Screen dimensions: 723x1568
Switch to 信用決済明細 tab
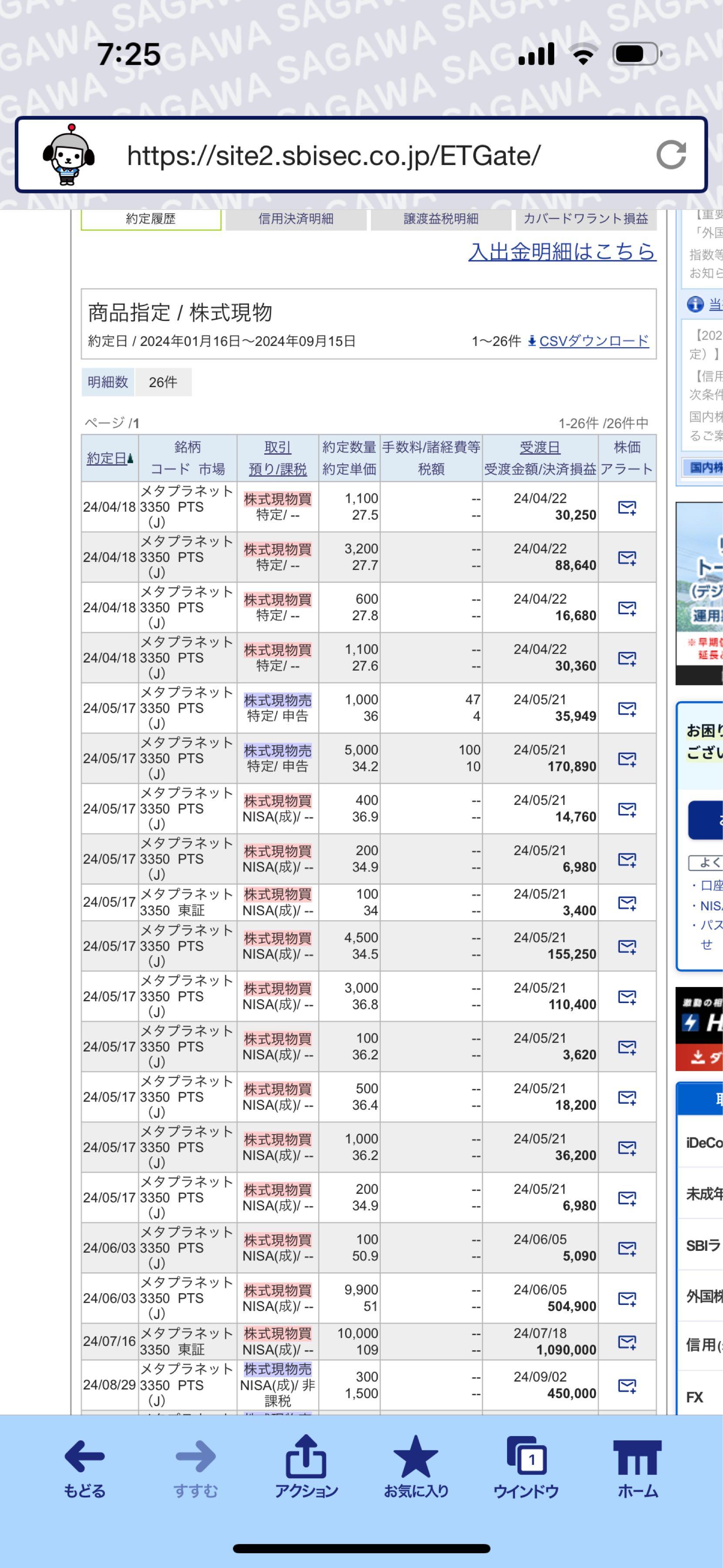[x=296, y=219]
